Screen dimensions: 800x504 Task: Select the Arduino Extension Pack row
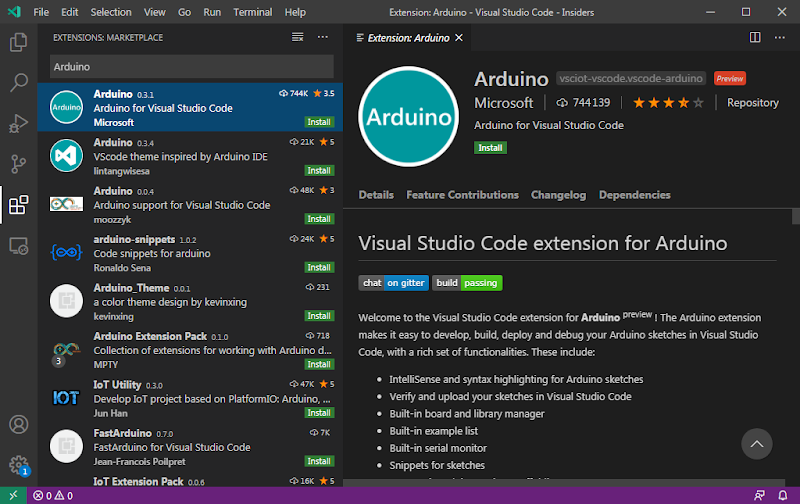coord(190,349)
